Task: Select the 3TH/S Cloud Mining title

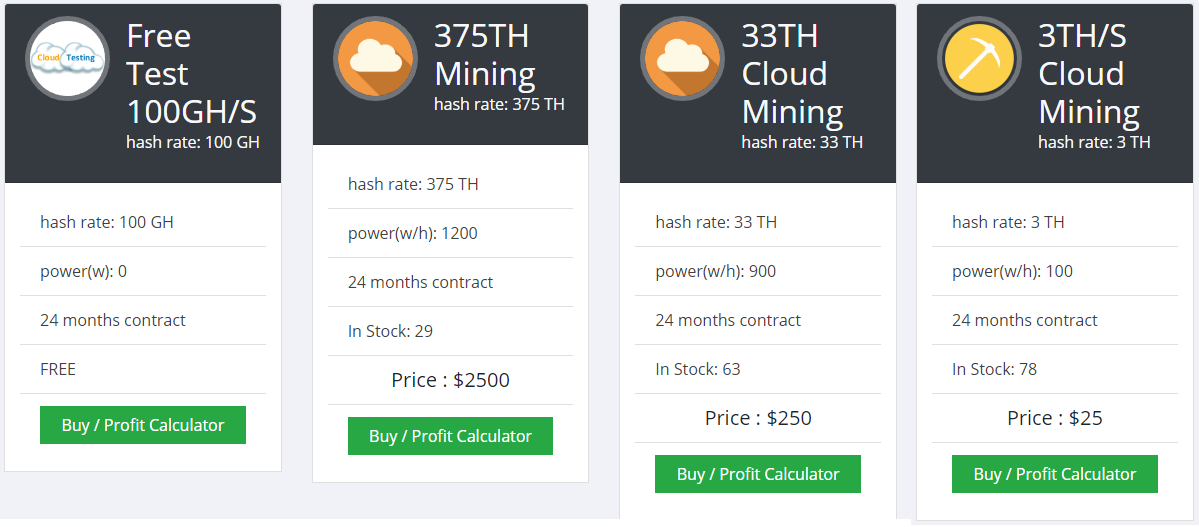Action: pyautogui.click(x=1090, y=74)
